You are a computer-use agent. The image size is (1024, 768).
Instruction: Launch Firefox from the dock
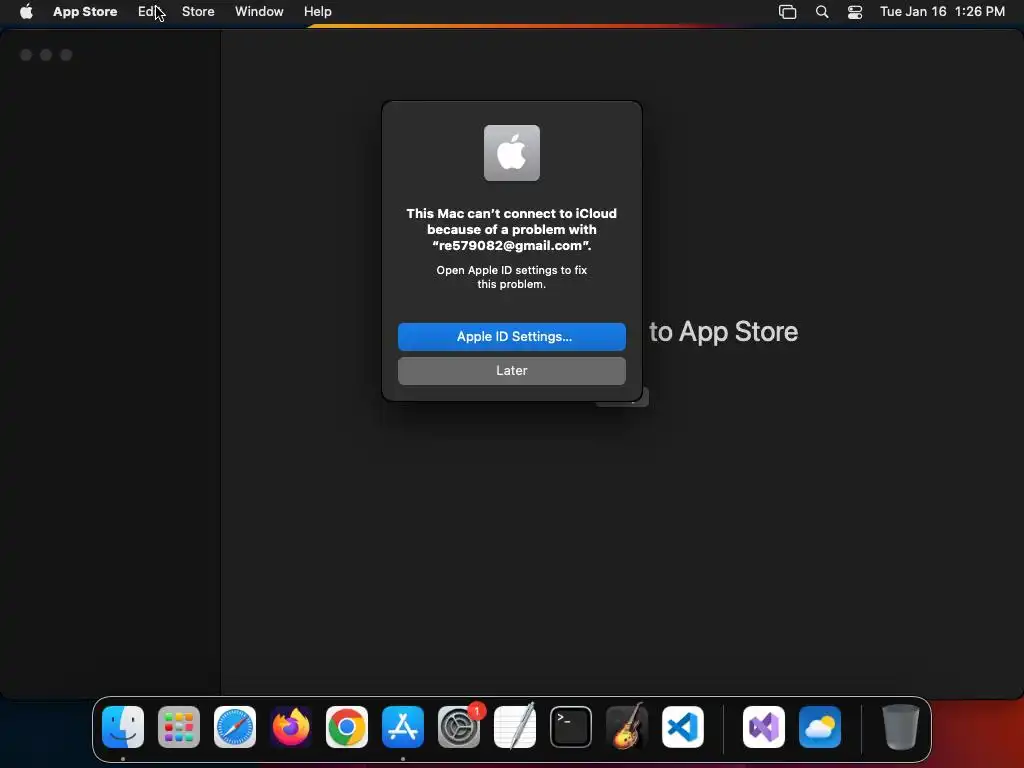pos(291,727)
